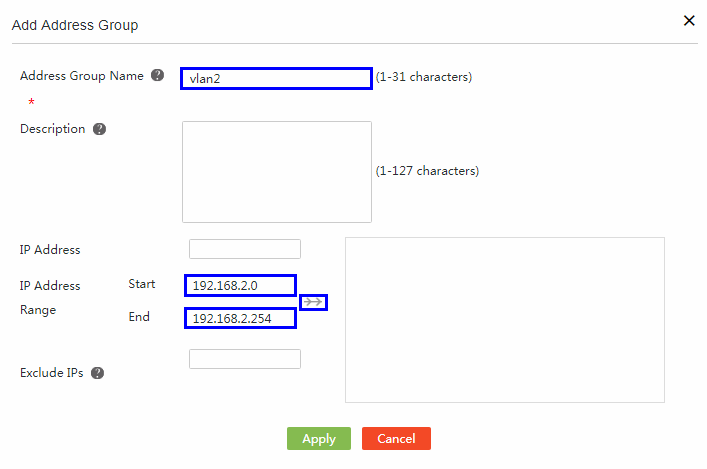Click the red required-field asterisk
Image resolution: width=707 pixels, height=469 pixels.
pyautogui.click(x=31, y=102)
